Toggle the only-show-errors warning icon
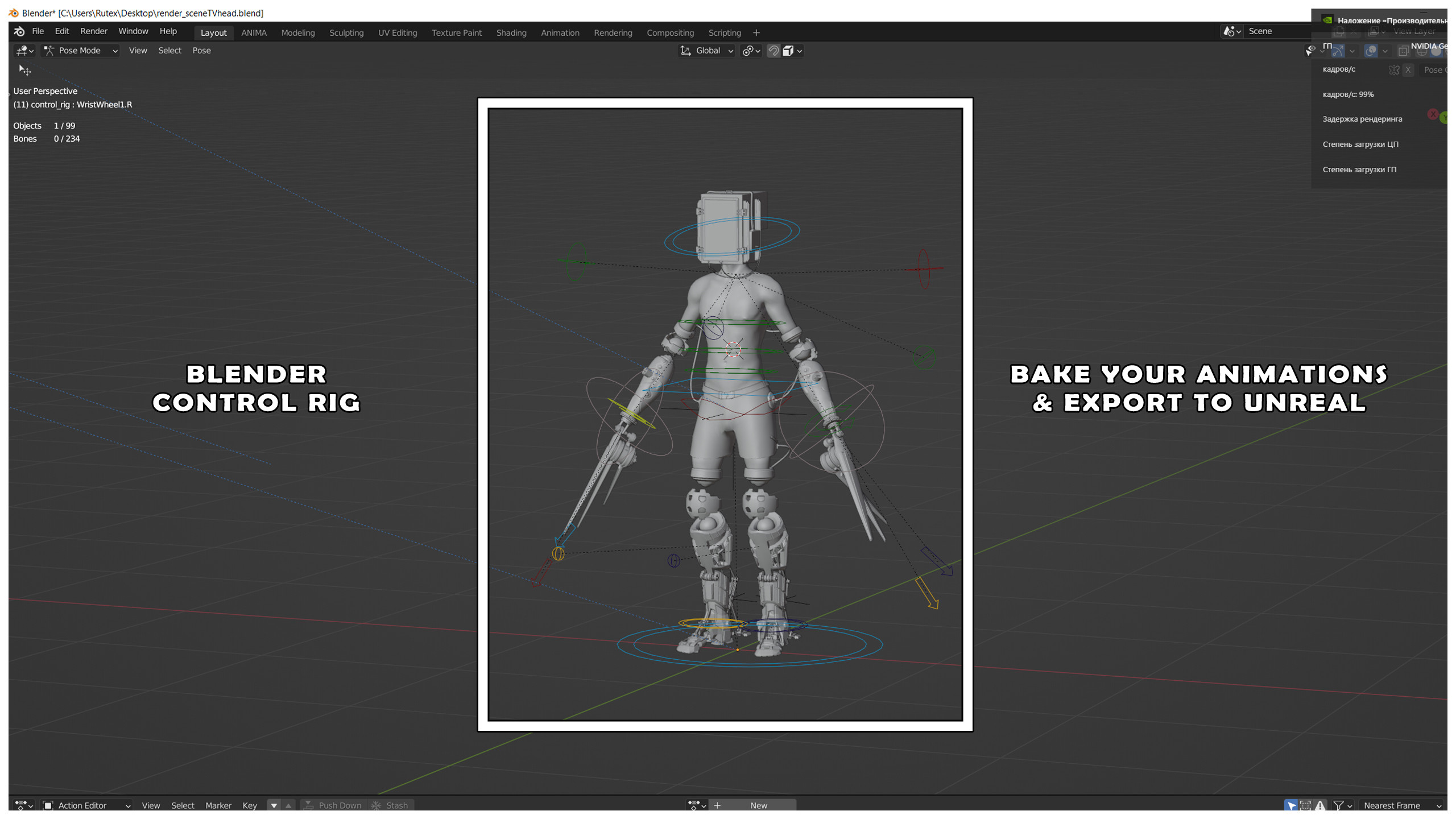The height and width of the screenshot is (819, 1456). [1320, 805]
